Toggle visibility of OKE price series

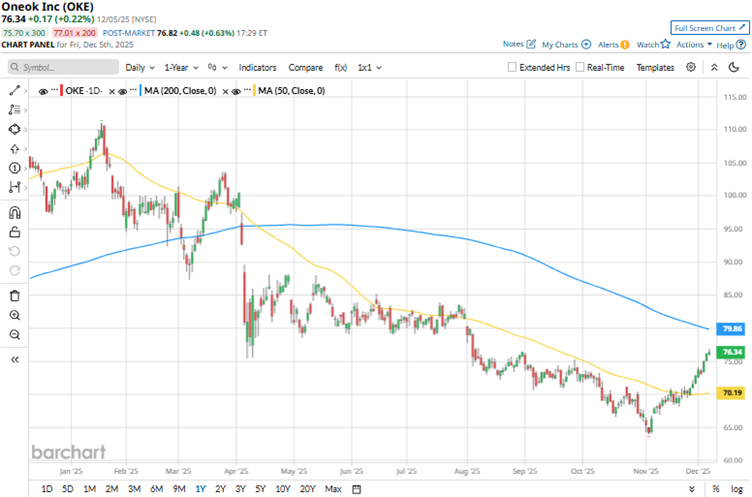pos(43,91)
